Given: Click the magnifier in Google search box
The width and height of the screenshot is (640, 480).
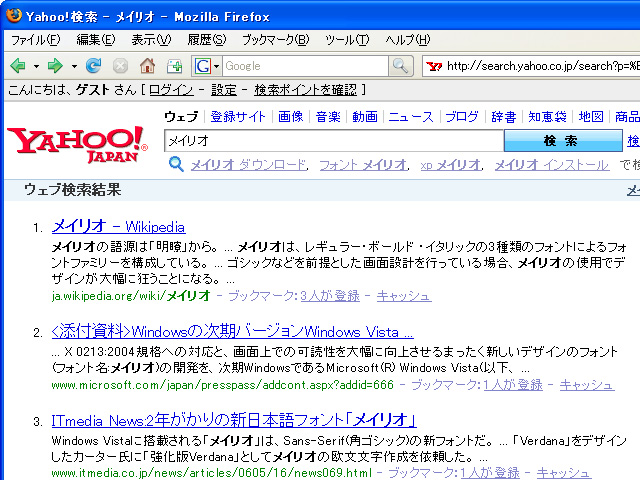Looking at the screenshot, I should click(400, 66).
